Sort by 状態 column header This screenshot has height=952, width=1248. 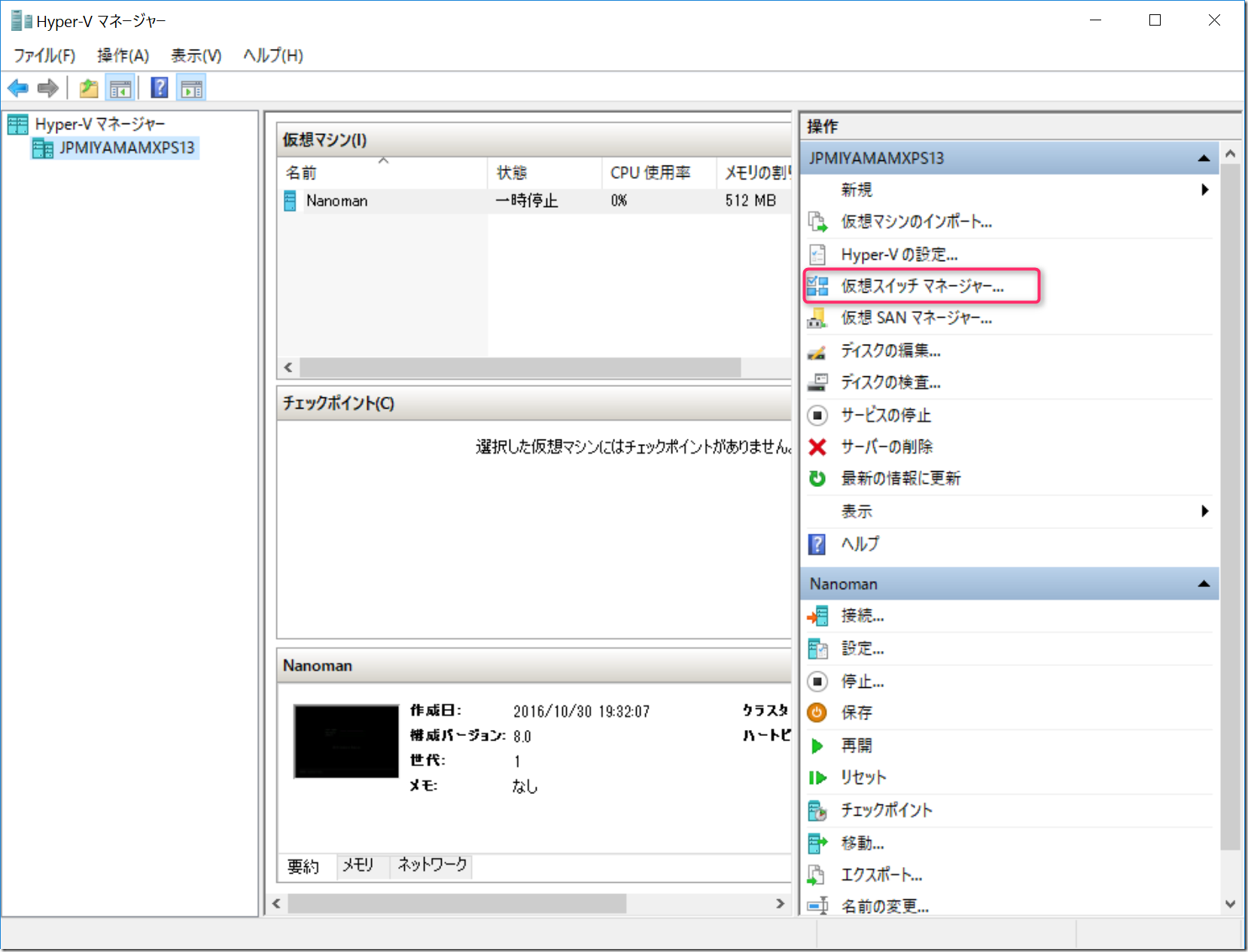click(x=545, y=173)
